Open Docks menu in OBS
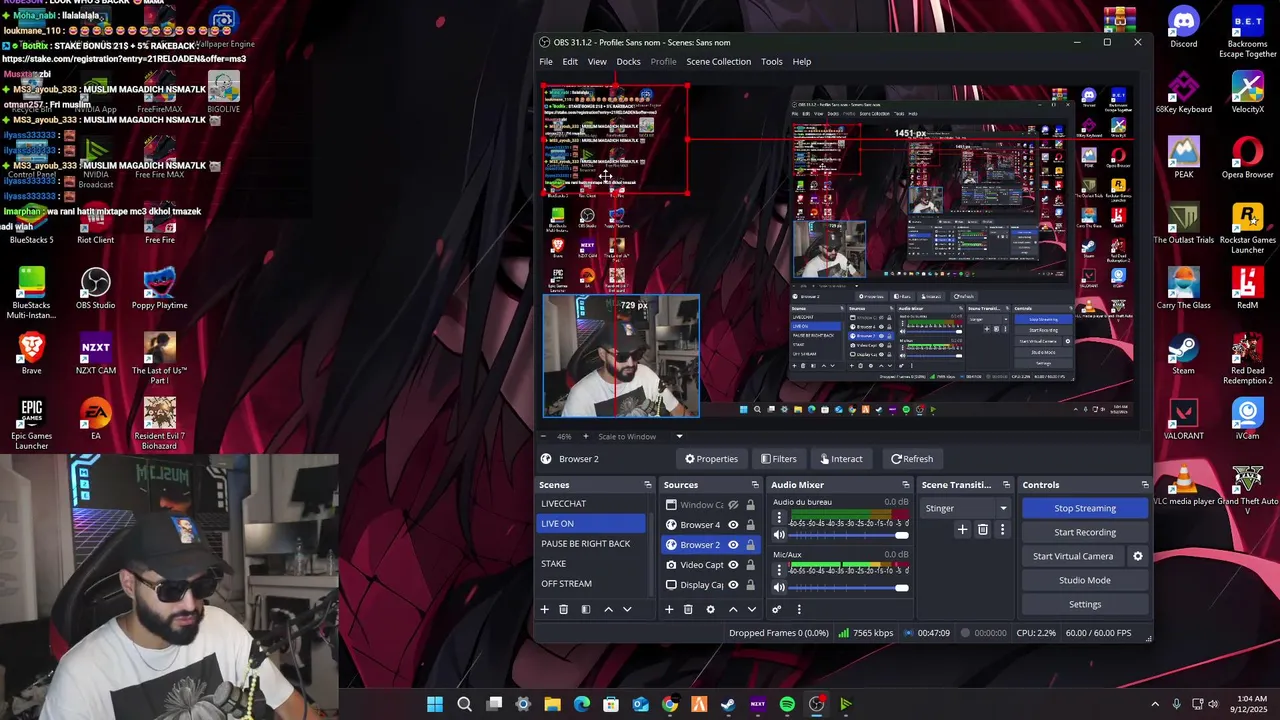1280x720 pixels. (x=628, y=61)
